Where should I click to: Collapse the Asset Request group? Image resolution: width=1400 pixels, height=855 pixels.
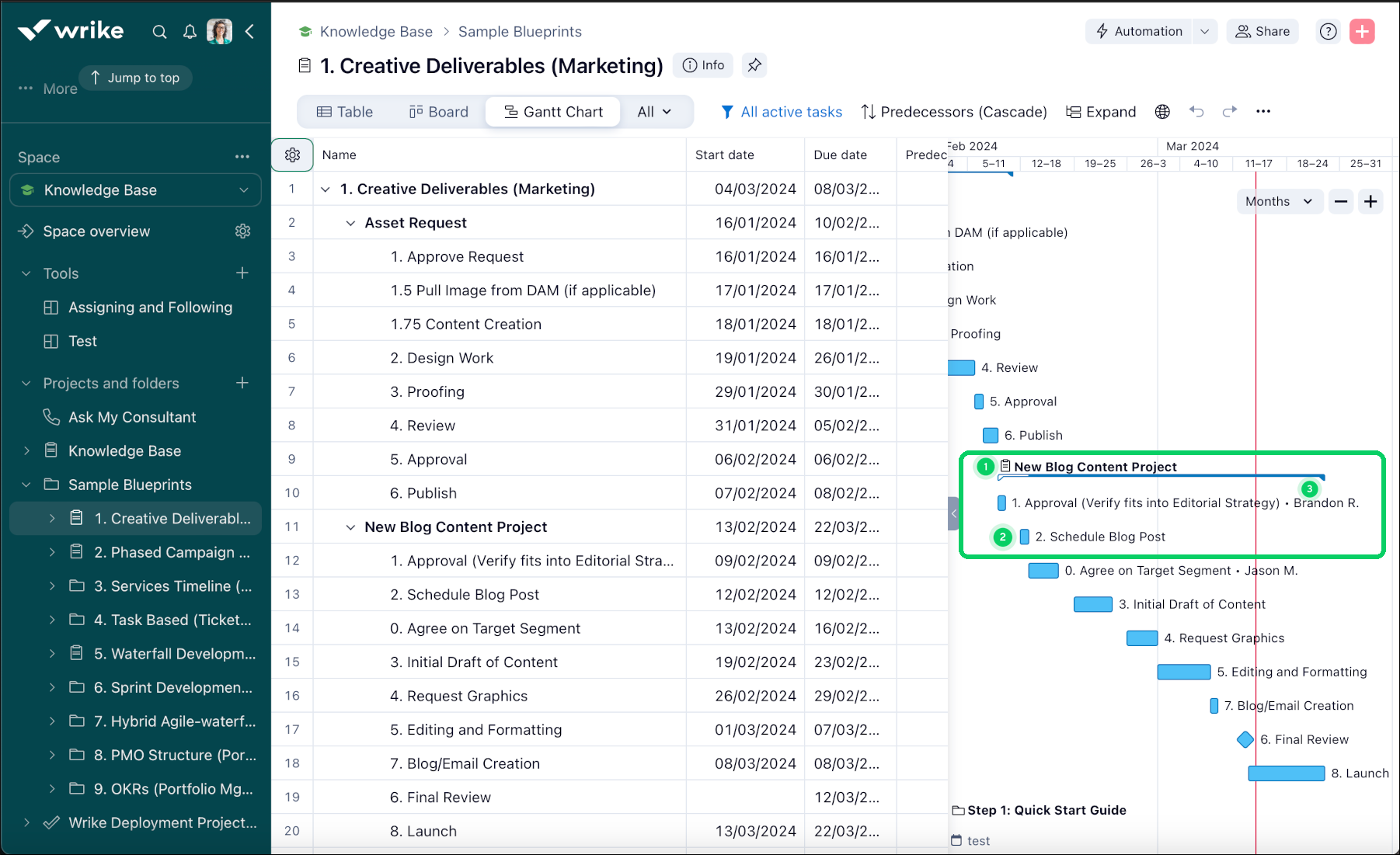[350, 224]
